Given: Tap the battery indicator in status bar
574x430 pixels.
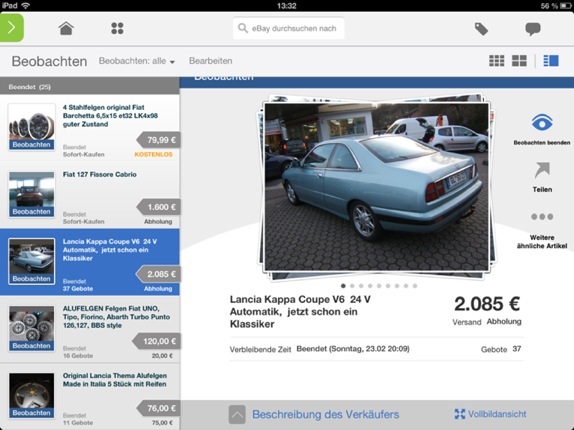Looking at the screenshot, I should [x=565, y=6].
